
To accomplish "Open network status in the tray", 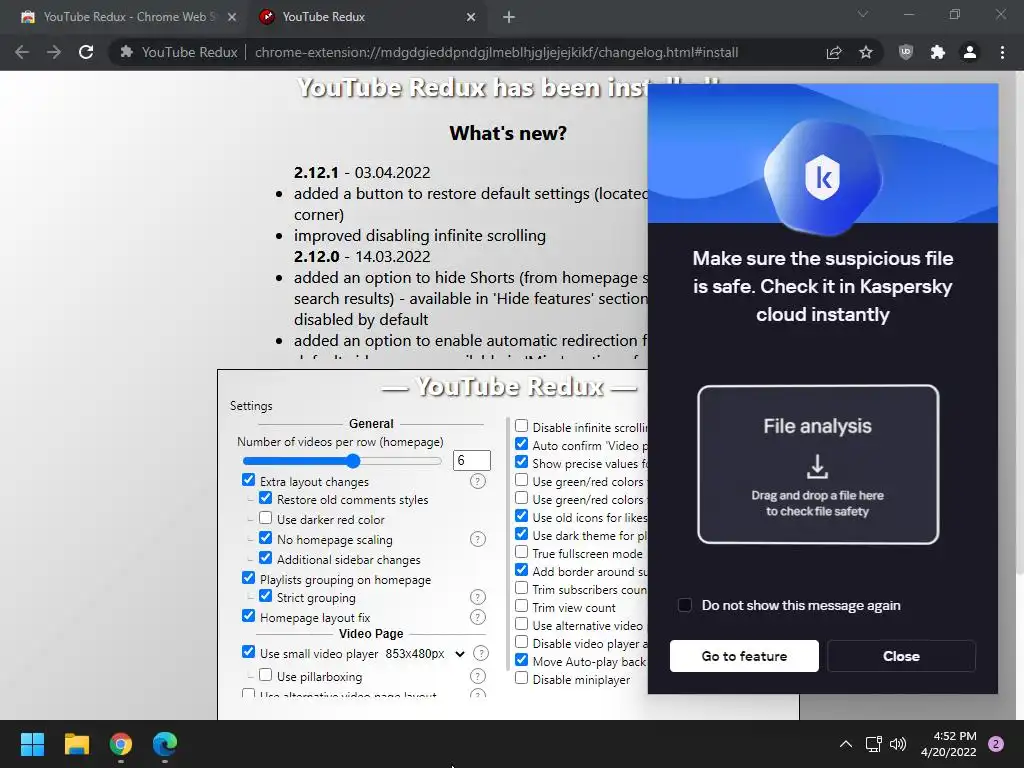I will click(873, 744).
